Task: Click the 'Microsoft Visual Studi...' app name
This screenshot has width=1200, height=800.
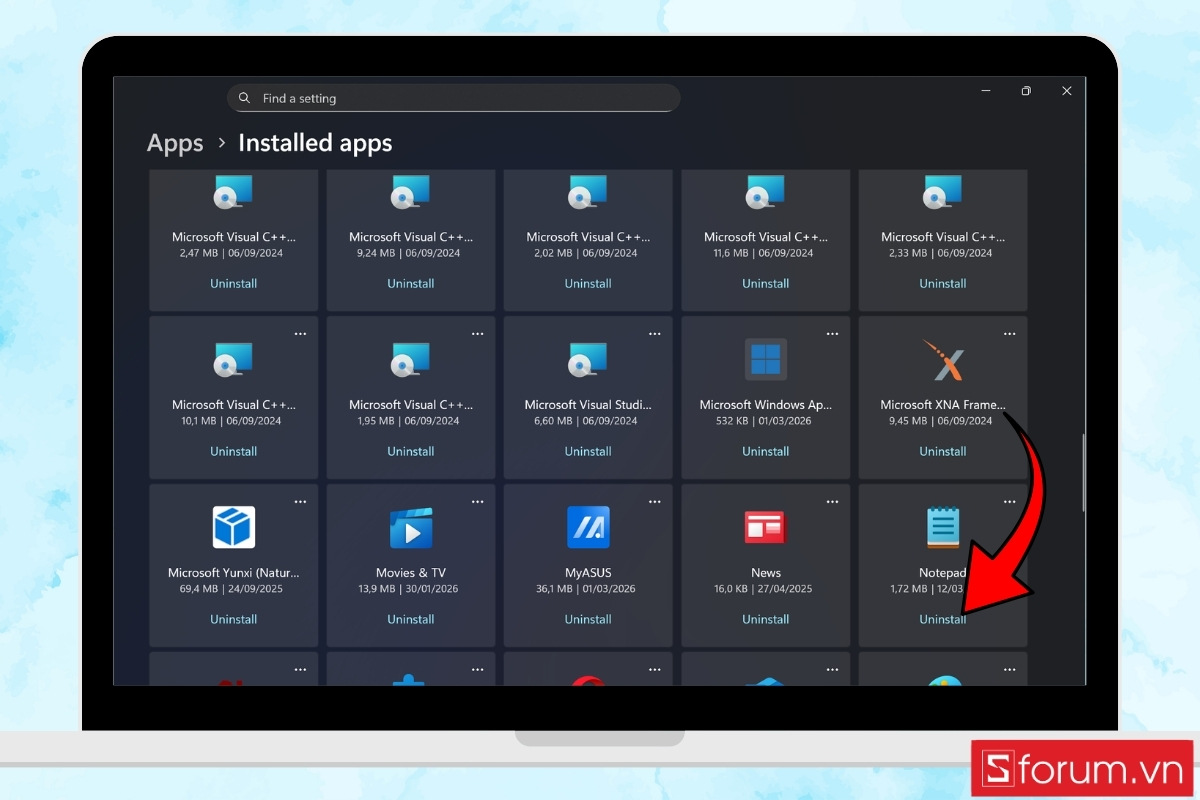Action: 588,405
